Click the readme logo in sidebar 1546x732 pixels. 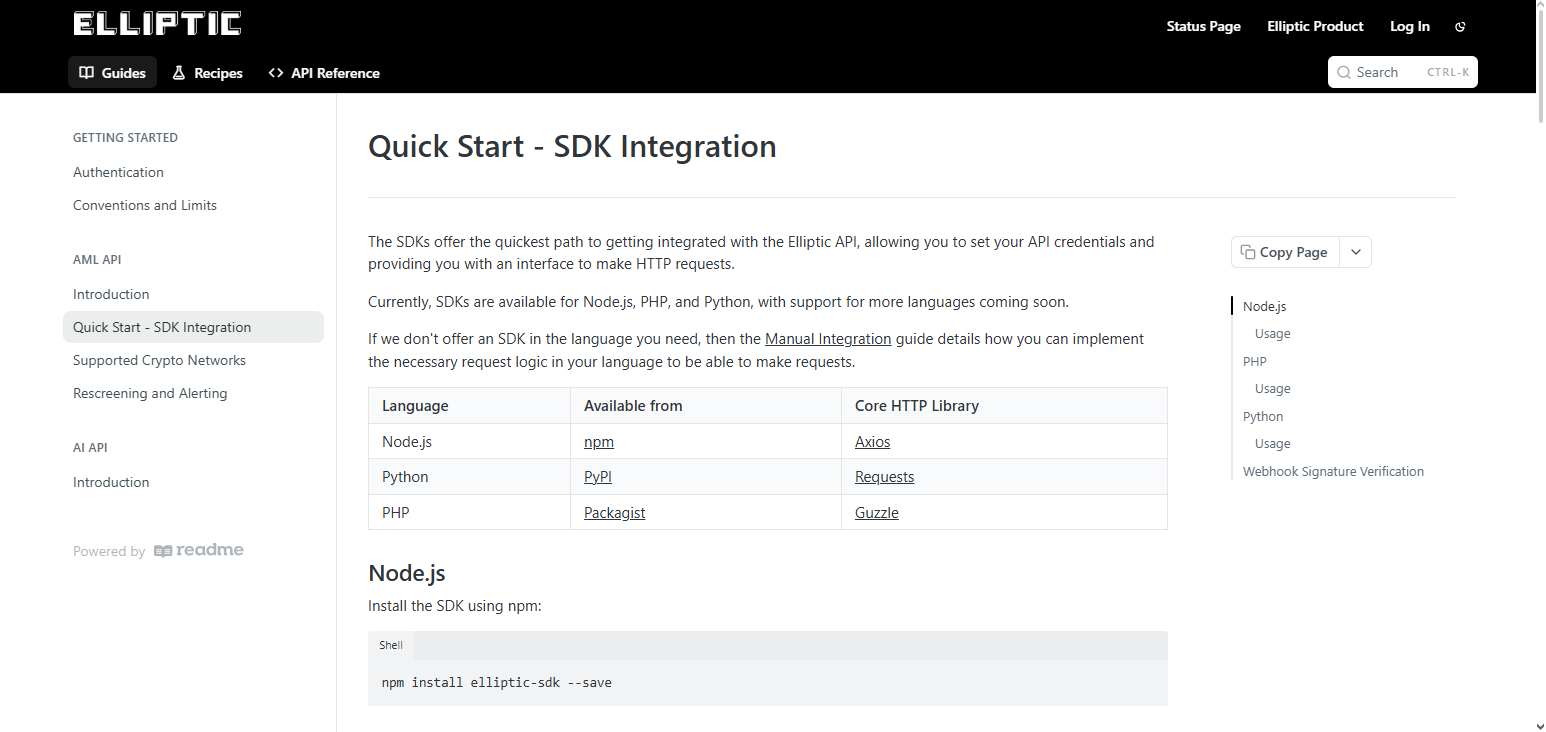198,550
